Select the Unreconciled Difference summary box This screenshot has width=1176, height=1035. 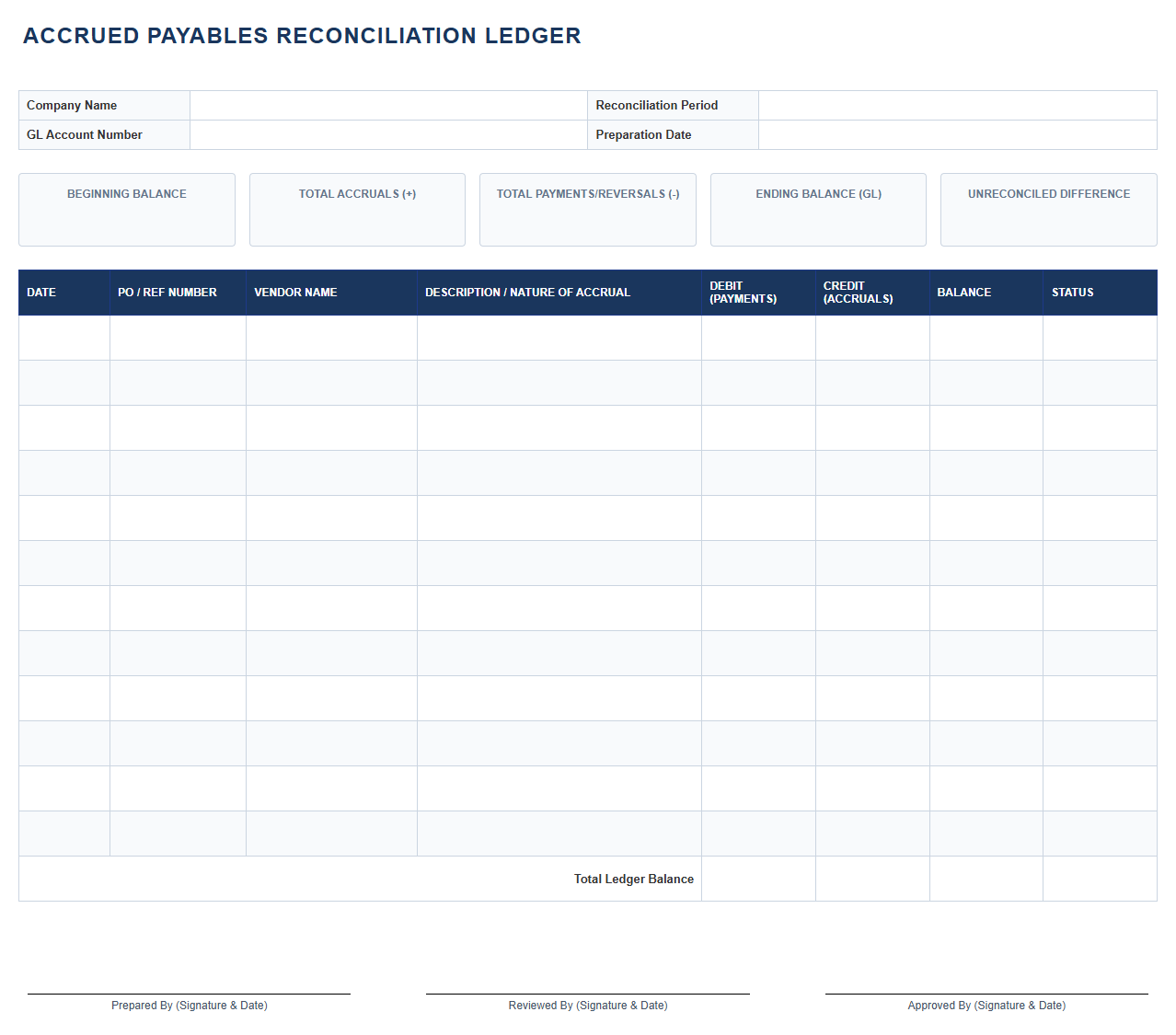(x=1049, y=210)
